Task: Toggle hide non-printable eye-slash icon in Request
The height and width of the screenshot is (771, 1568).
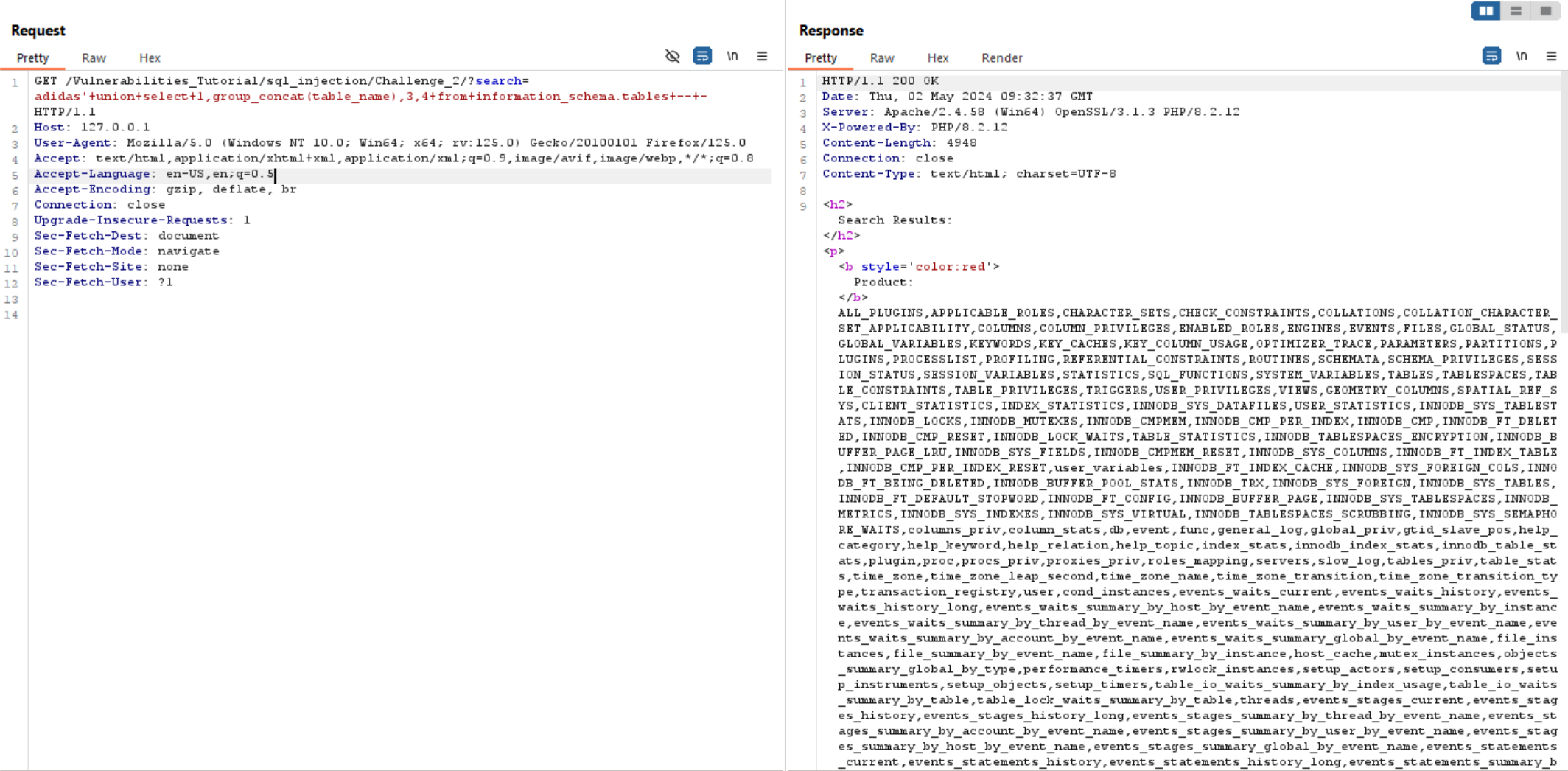Action: (672, 56)
